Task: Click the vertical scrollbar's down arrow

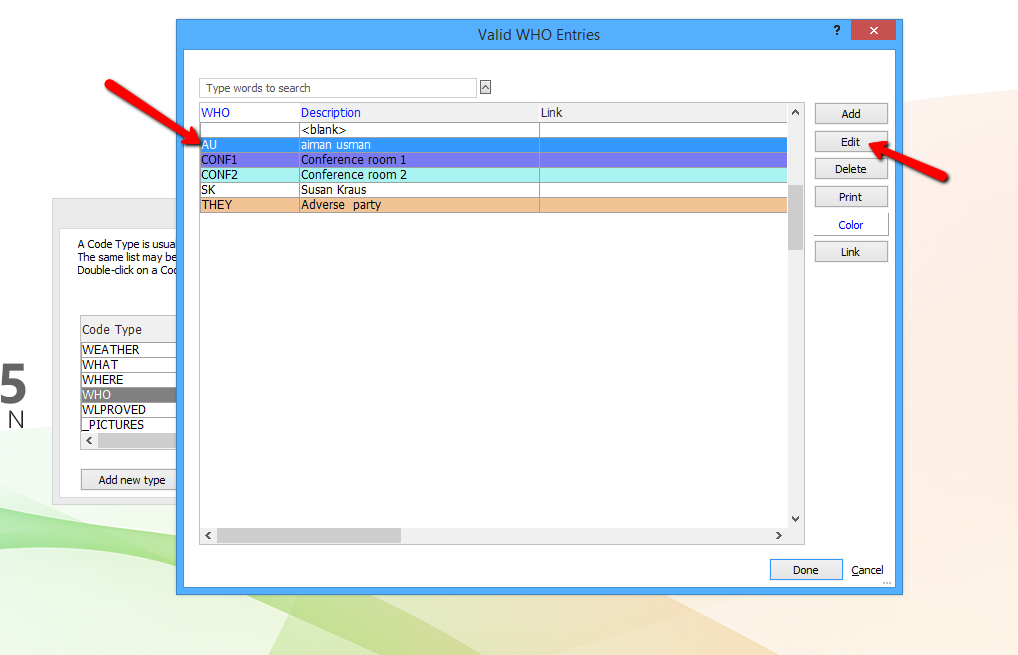Action: point(794,518)
